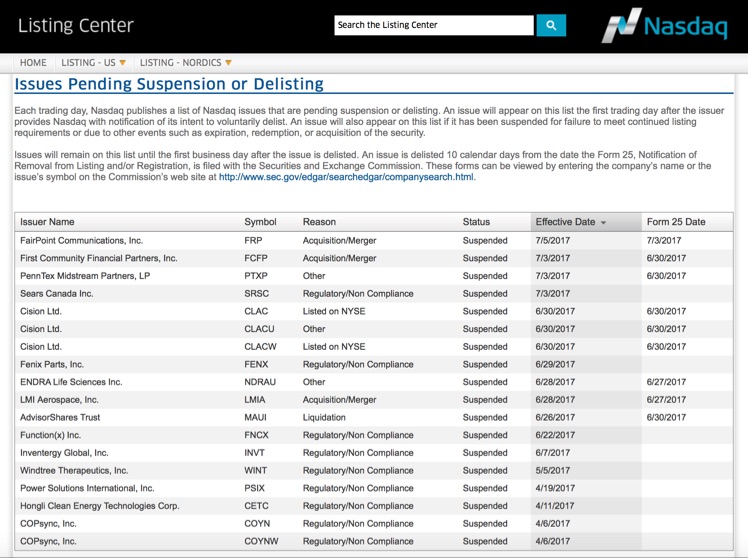The width and height of the screenshot is (748, 558).
Task: Expand the LISTING - US menu
Action: click(x=94, y=63)
